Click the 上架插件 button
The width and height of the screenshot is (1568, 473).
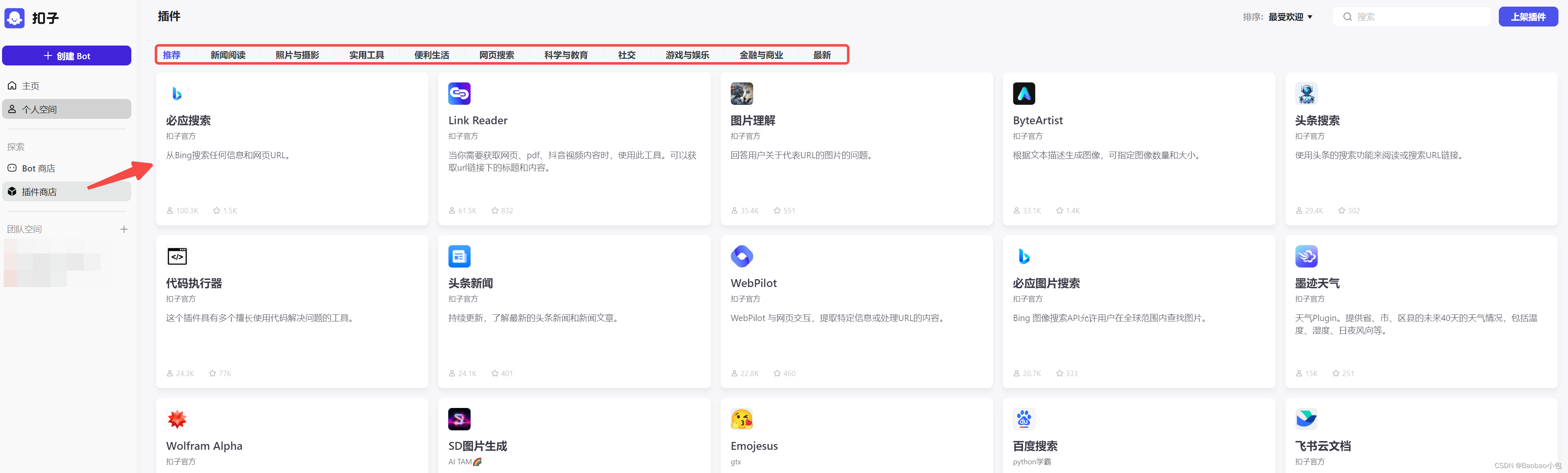1527,17
